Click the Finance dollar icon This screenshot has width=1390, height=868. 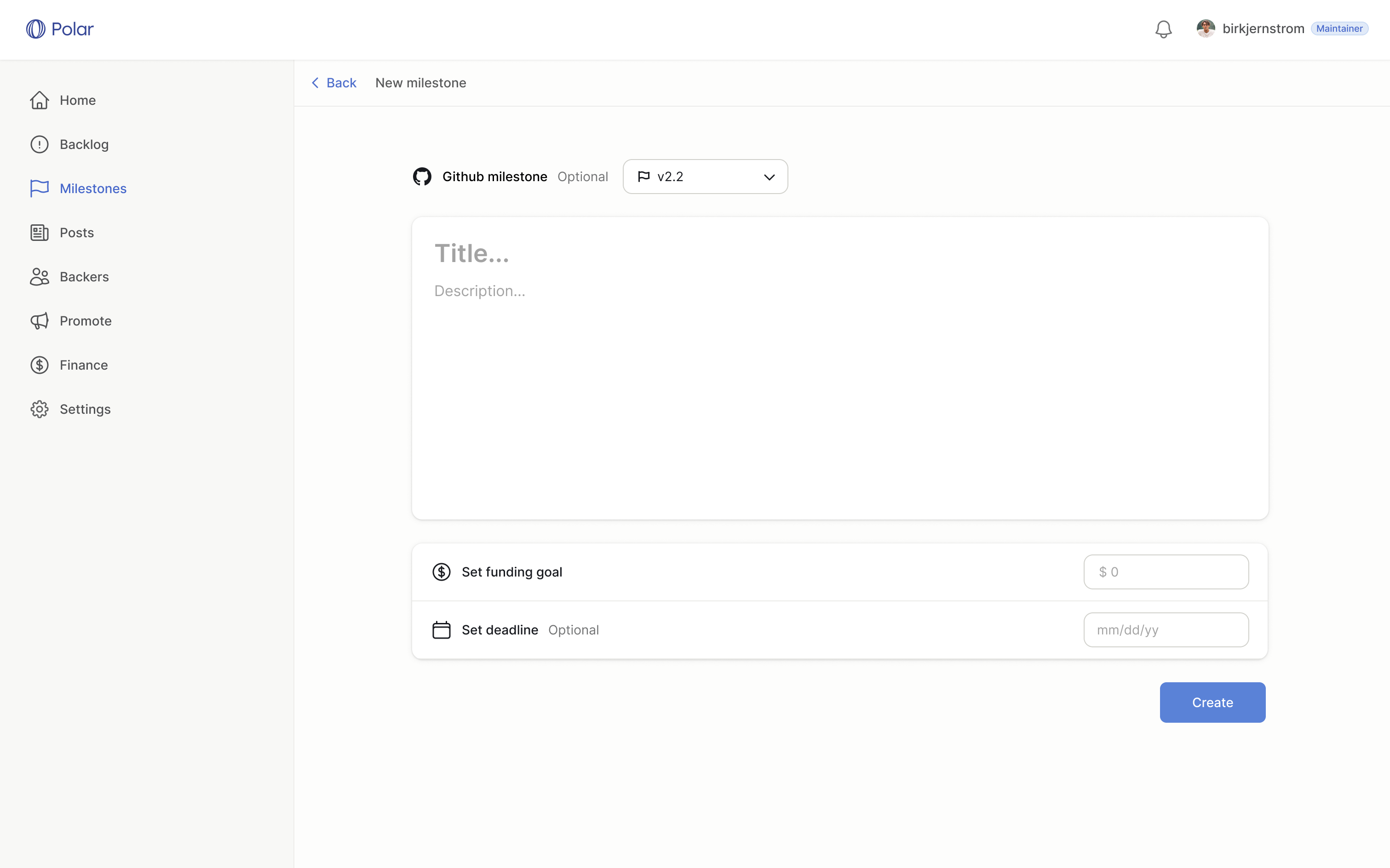pos(39,365)
